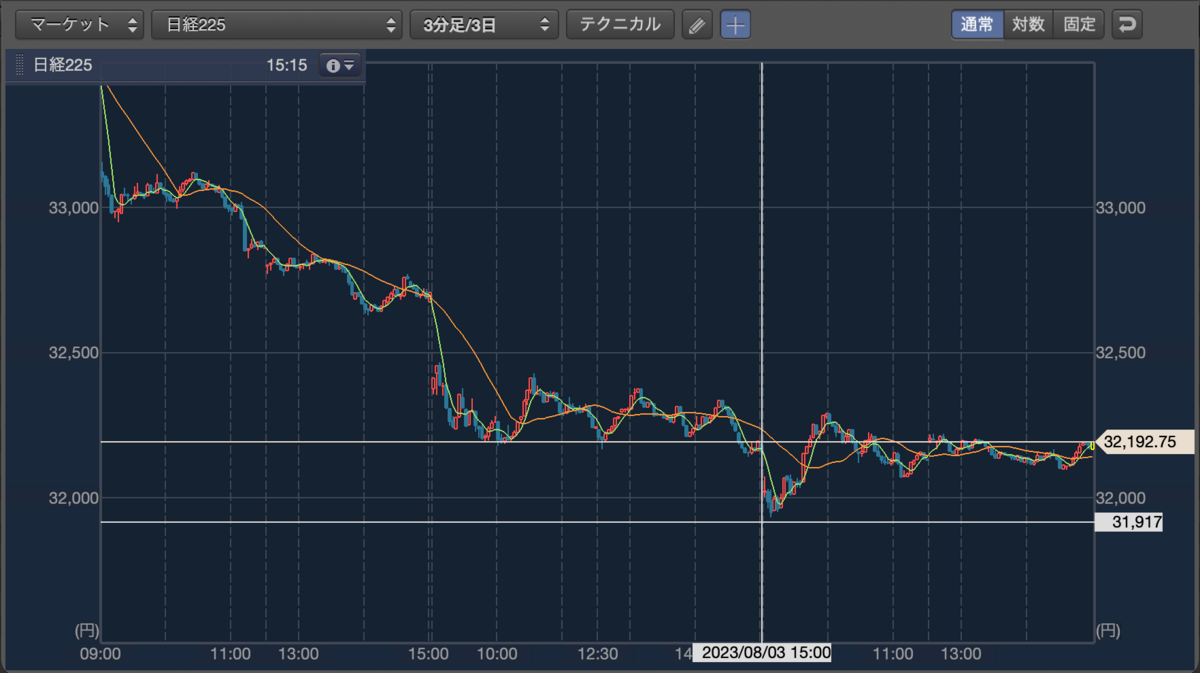
Task: Select the pencil drawing tool
Action: click(697, 25)
